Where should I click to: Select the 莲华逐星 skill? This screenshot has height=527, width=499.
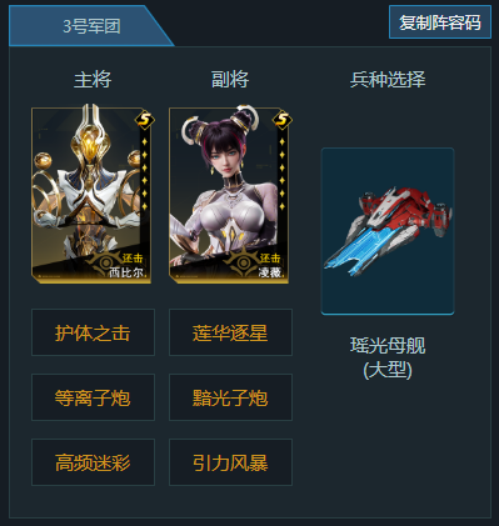(x=231, y=332)
